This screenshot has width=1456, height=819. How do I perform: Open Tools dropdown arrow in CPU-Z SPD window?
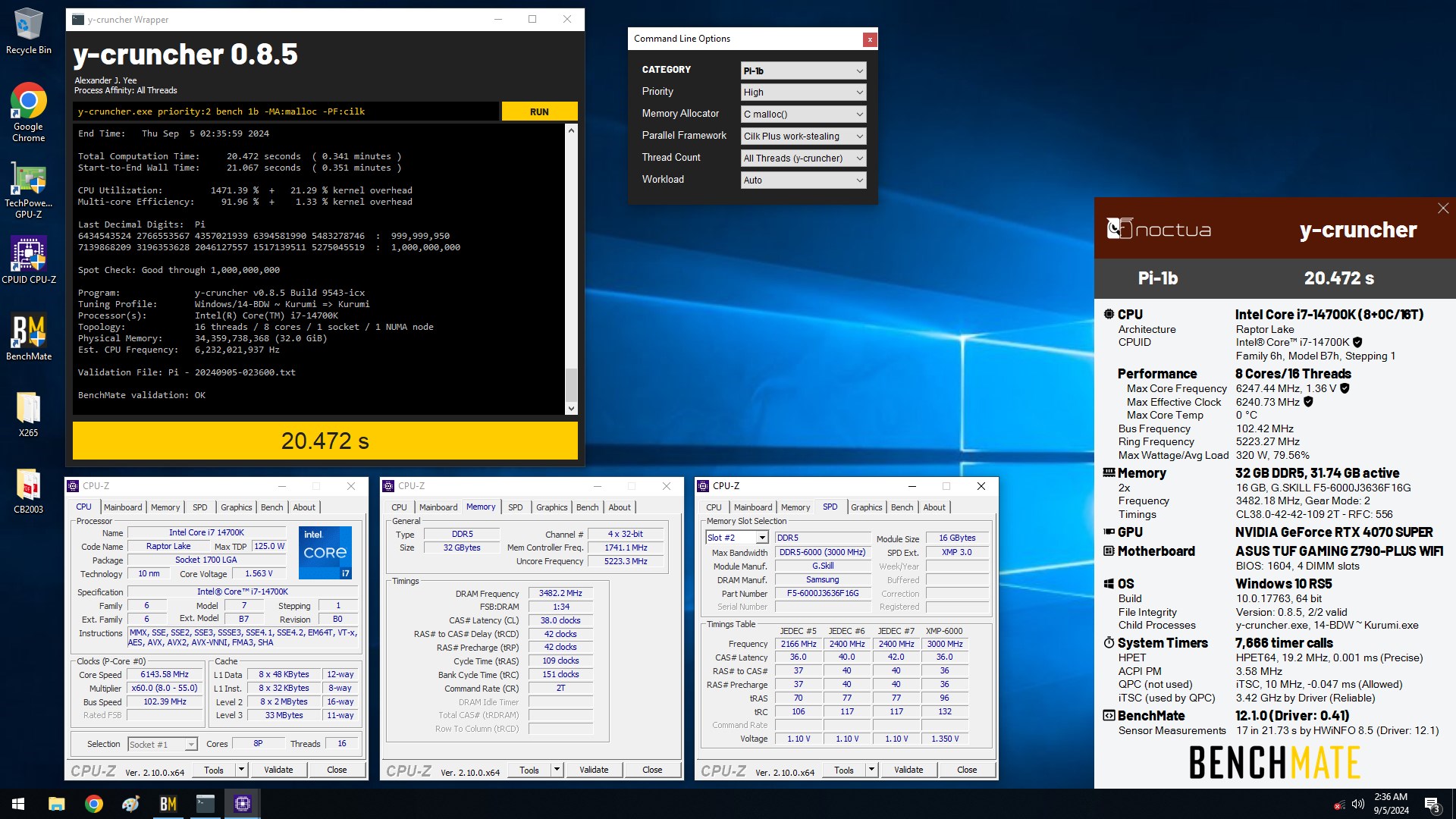[871, 770]
